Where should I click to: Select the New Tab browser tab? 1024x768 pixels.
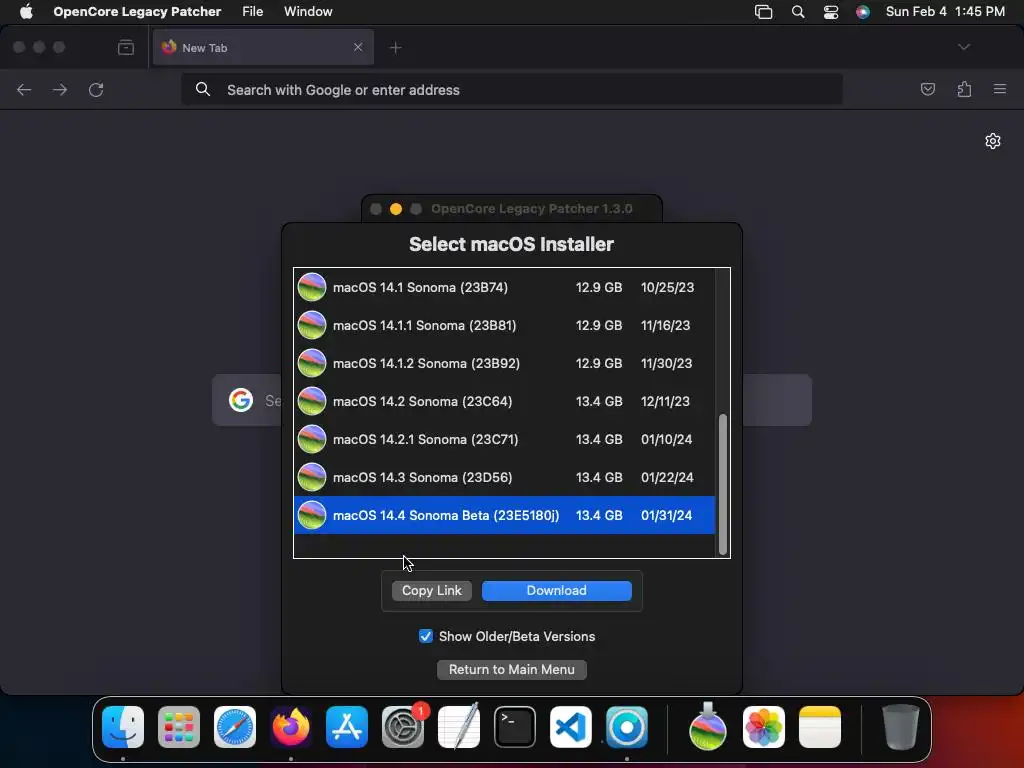[263, 47]
